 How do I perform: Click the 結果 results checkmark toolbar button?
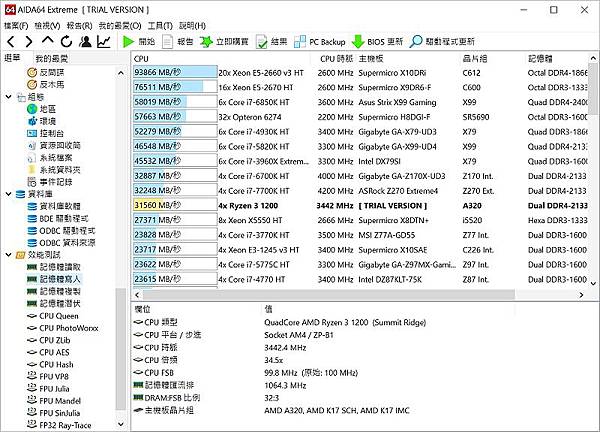pos(271,41)
